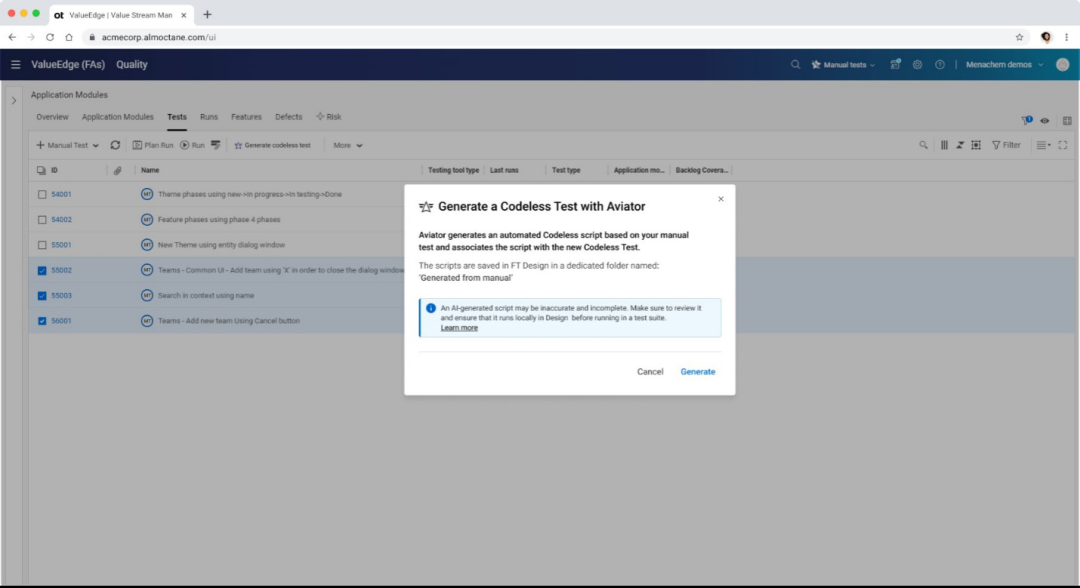Switch to the Runs tab

point(209,117)
